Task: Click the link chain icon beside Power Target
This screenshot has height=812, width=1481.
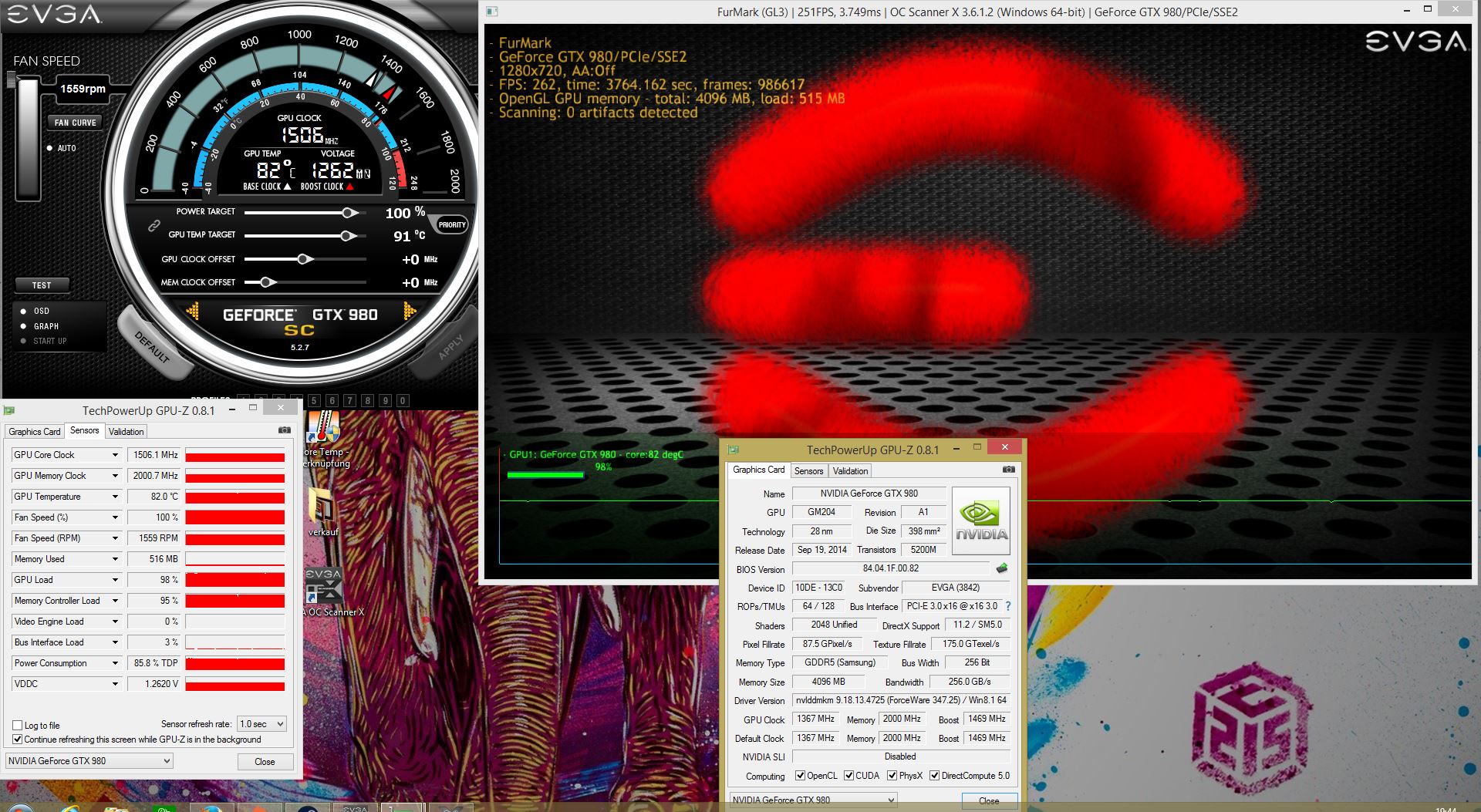Action: pos(154,225)
